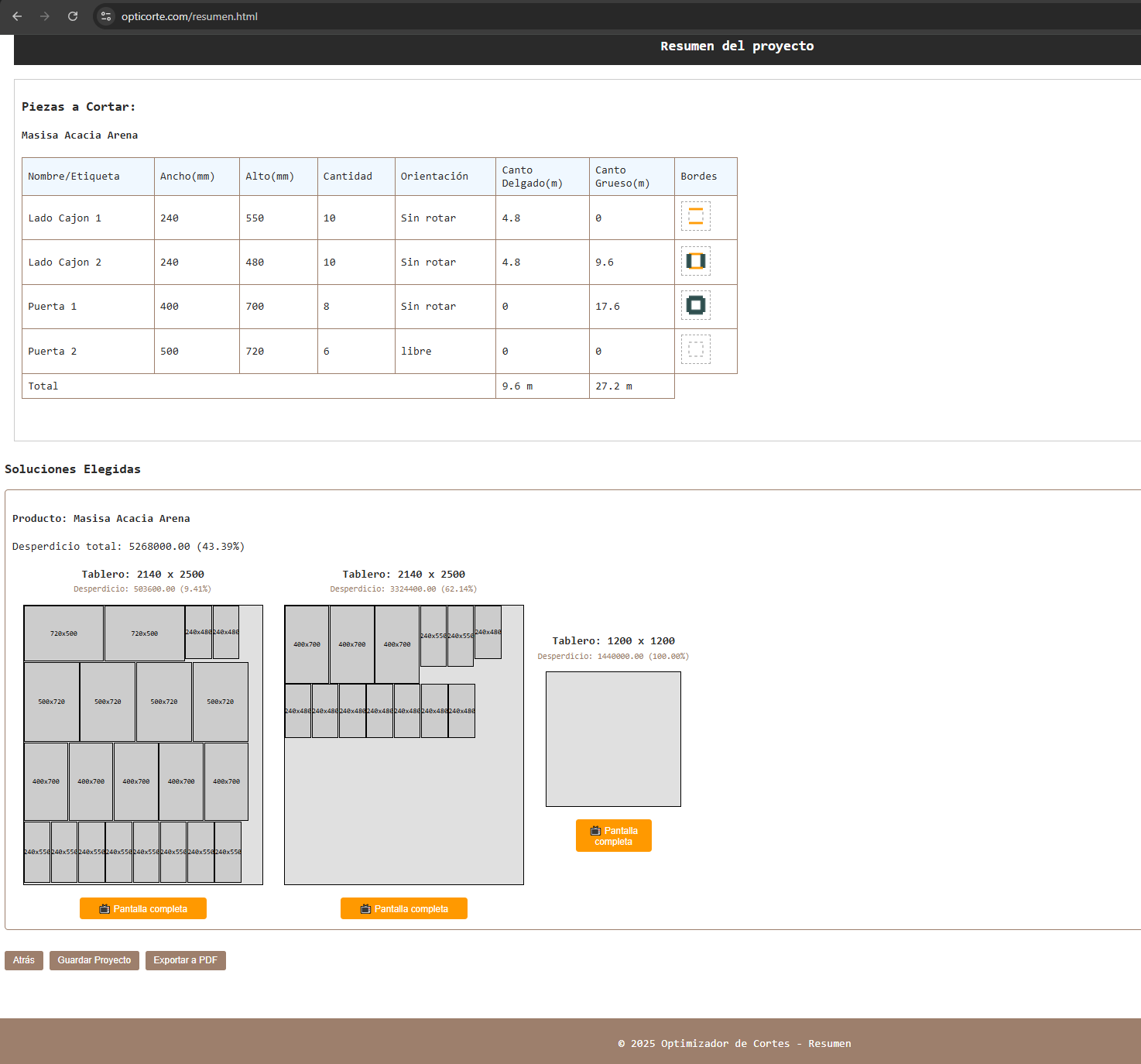The width and height of the screenshot is (1141, 1064).
Task: Select the first board cutting layout diagram
Action: click(x=143, y=745)
